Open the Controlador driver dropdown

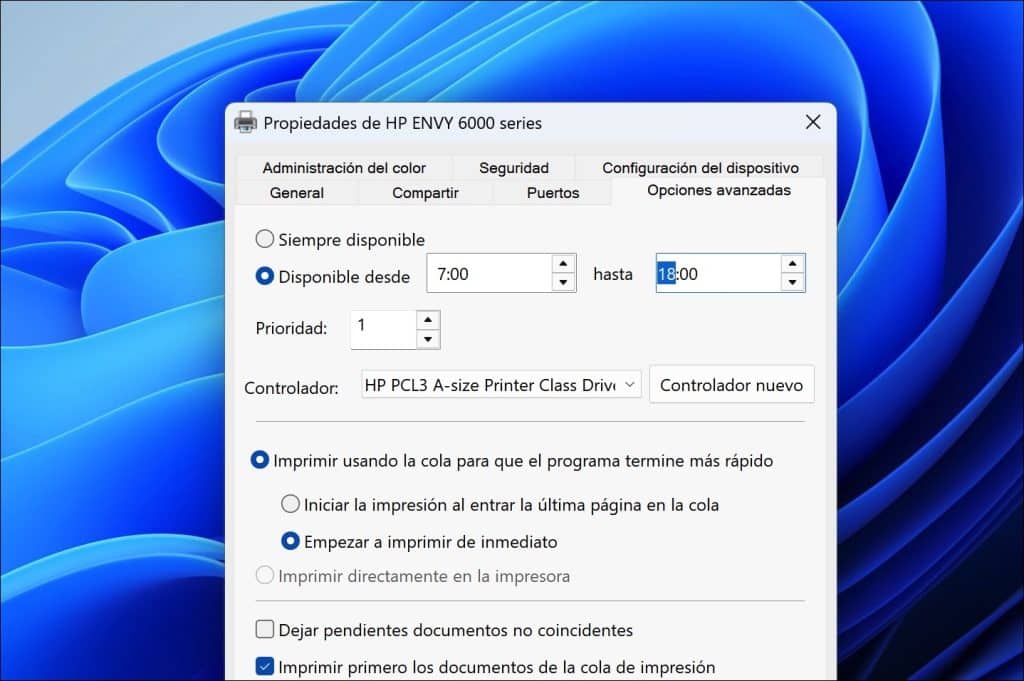pos(501,385)
